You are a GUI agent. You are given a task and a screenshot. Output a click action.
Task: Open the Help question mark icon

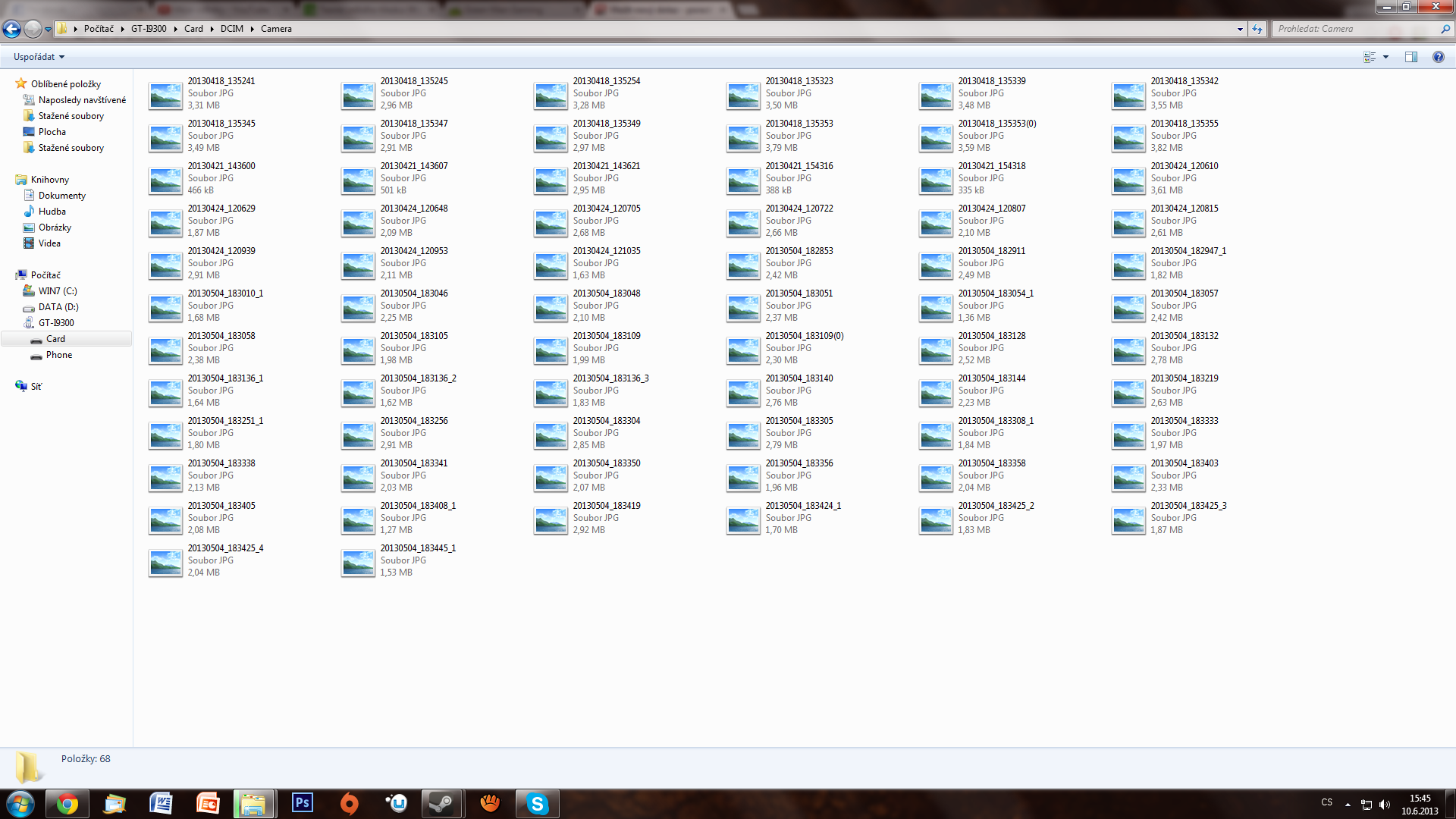pyautogui.click(x=1438, y=57)
